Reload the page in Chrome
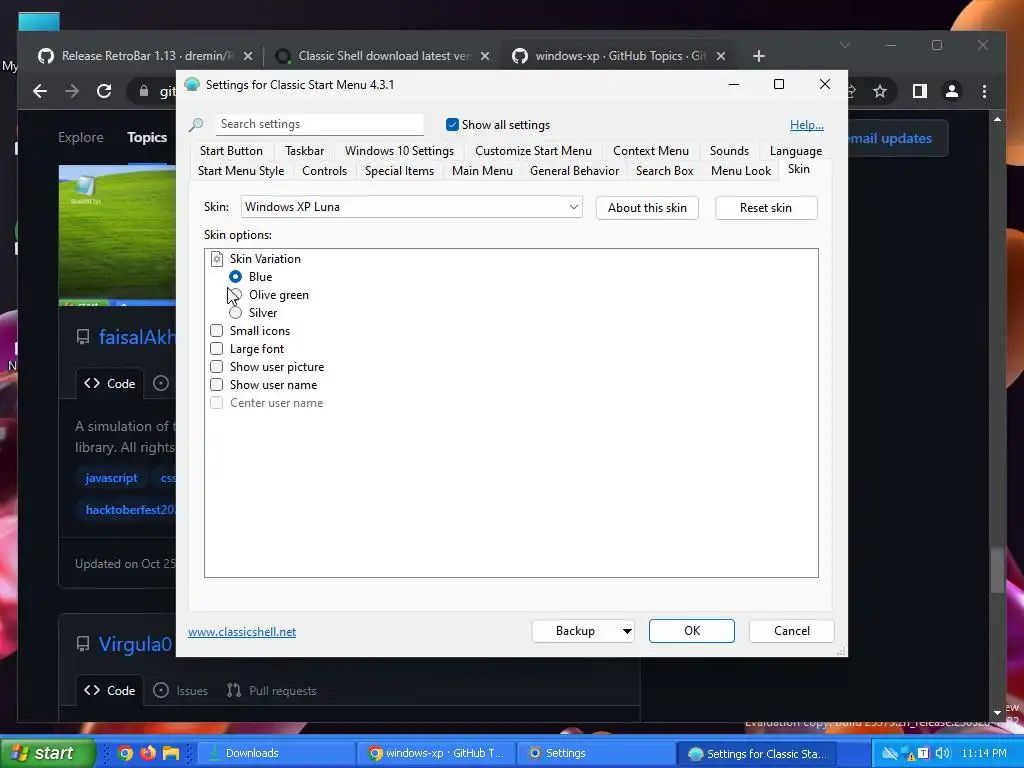 point(104,91)
